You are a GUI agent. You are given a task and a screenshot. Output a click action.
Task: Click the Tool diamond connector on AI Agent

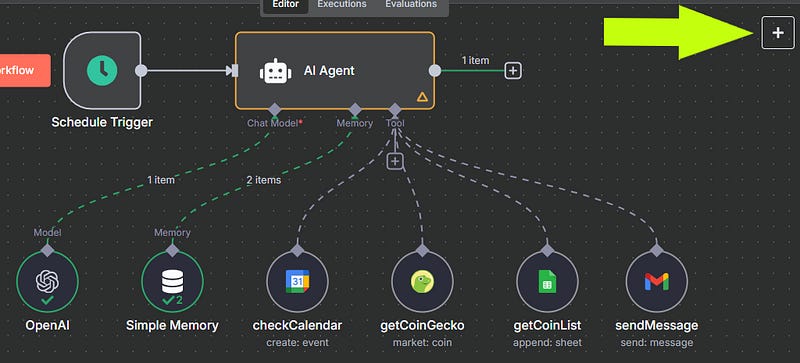(395, 109)
